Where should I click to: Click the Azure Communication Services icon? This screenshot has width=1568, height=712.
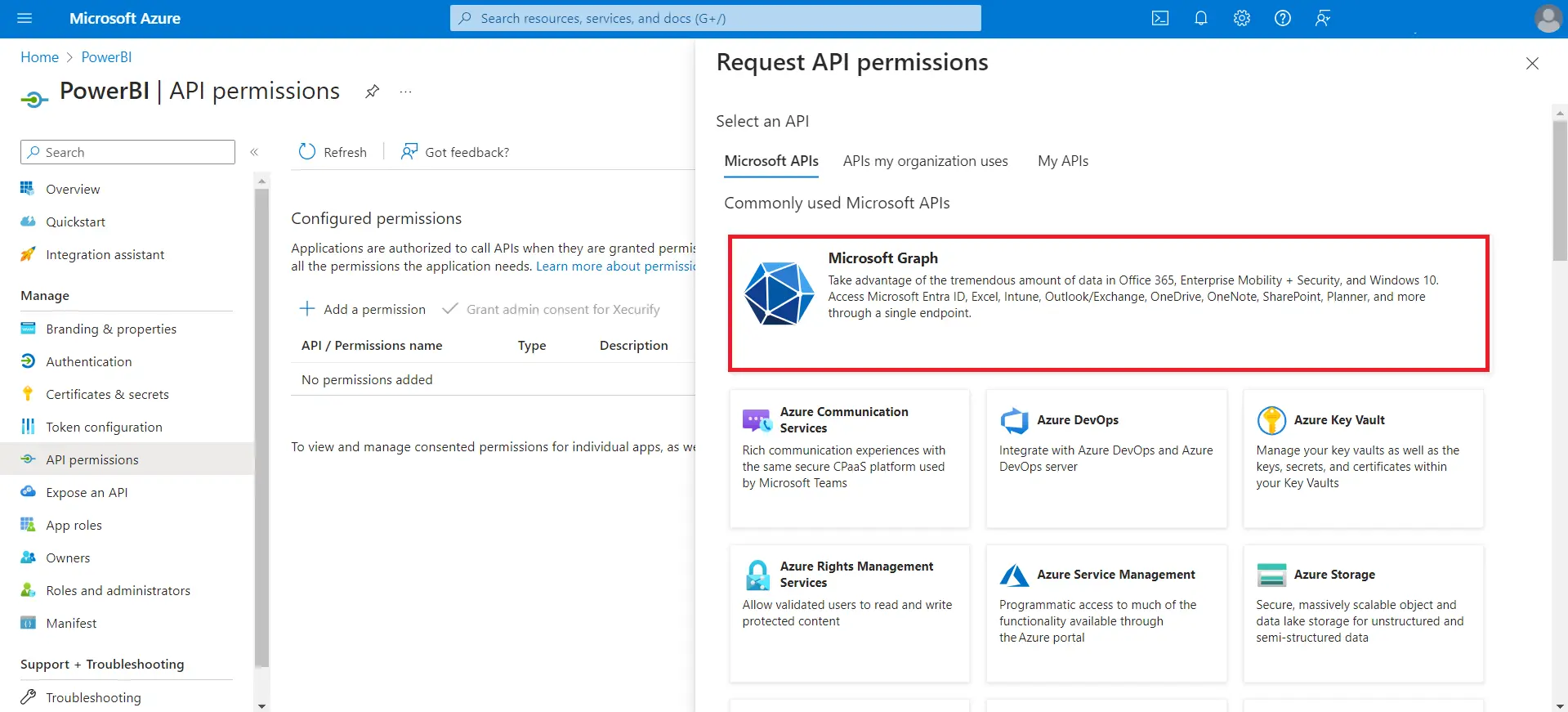[x=757, y=420]
